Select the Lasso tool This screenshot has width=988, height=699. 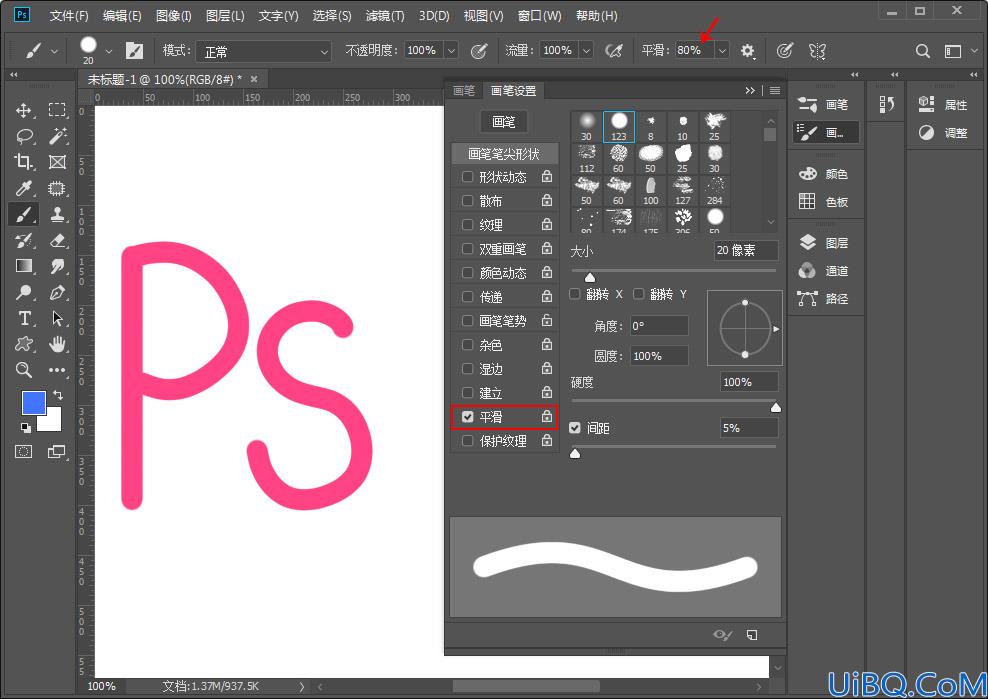coord(24,136)
